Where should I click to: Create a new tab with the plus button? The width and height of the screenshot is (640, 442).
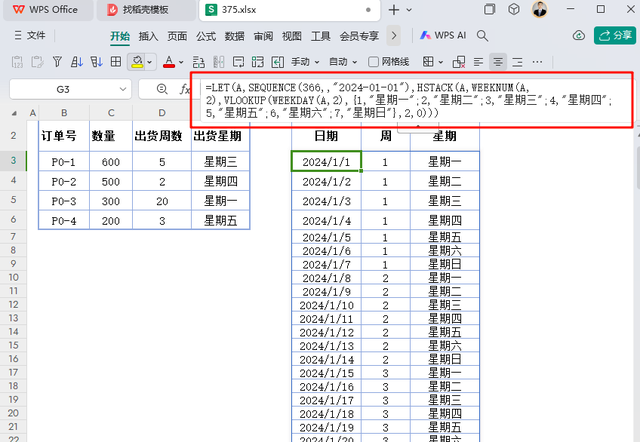pos(394,10)
